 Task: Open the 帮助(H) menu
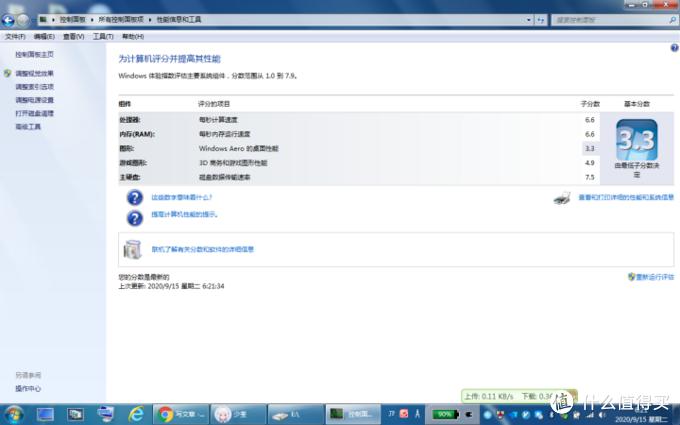[x=133, y=36]
